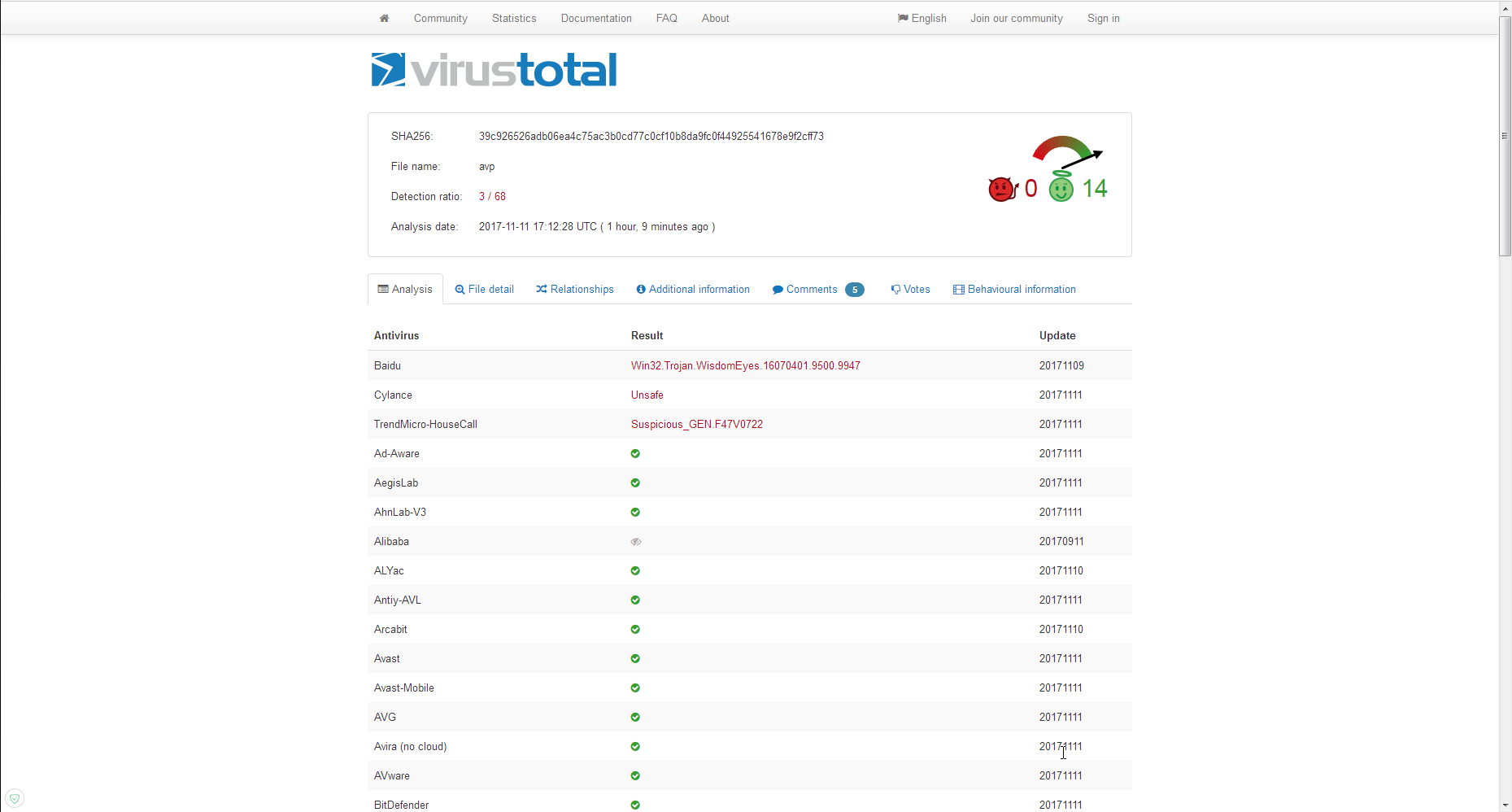Click the Sign in link
The height and width of the screenshot is (812, 1512).
click(1104, 18)
